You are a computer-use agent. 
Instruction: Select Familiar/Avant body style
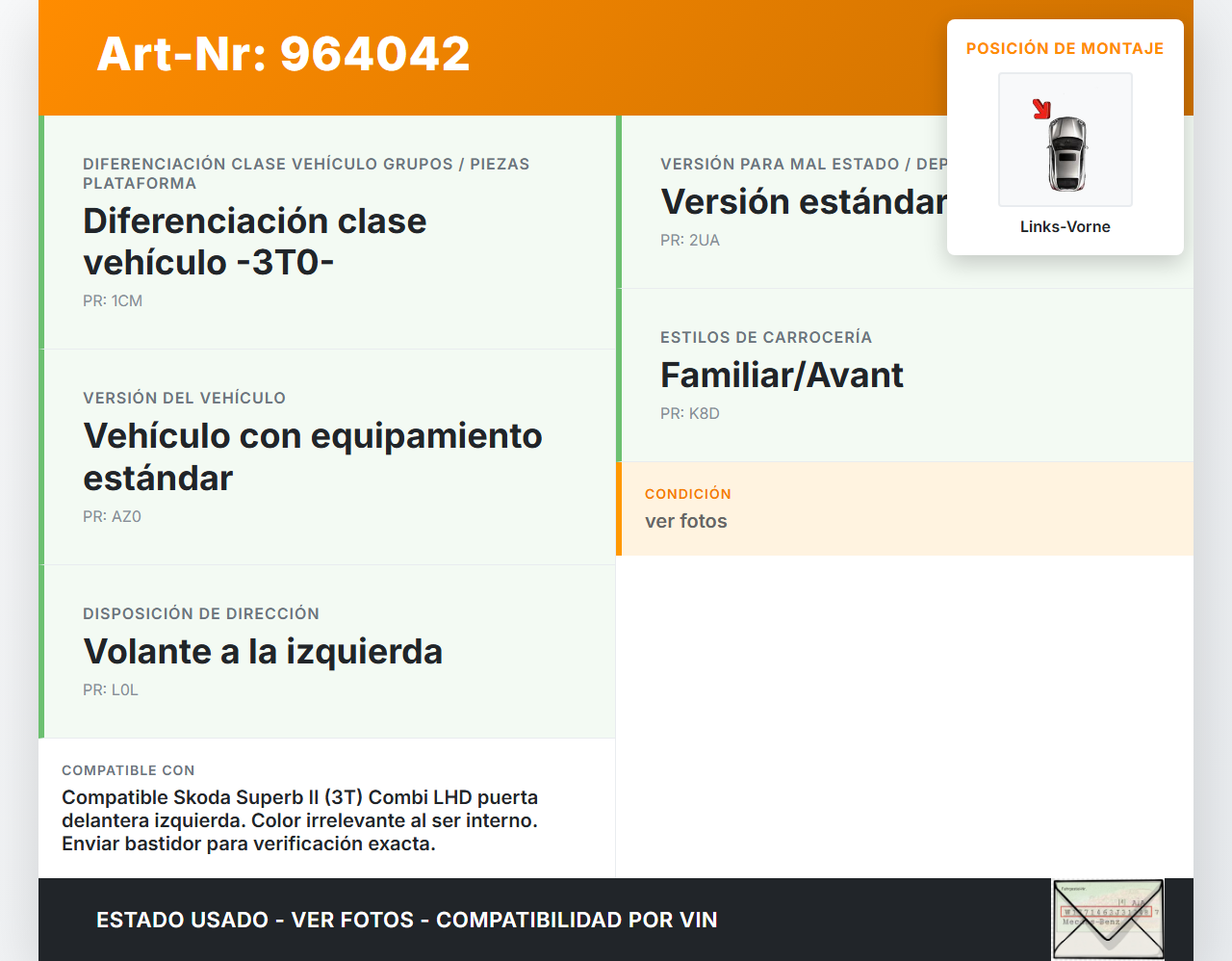(782, 376)
